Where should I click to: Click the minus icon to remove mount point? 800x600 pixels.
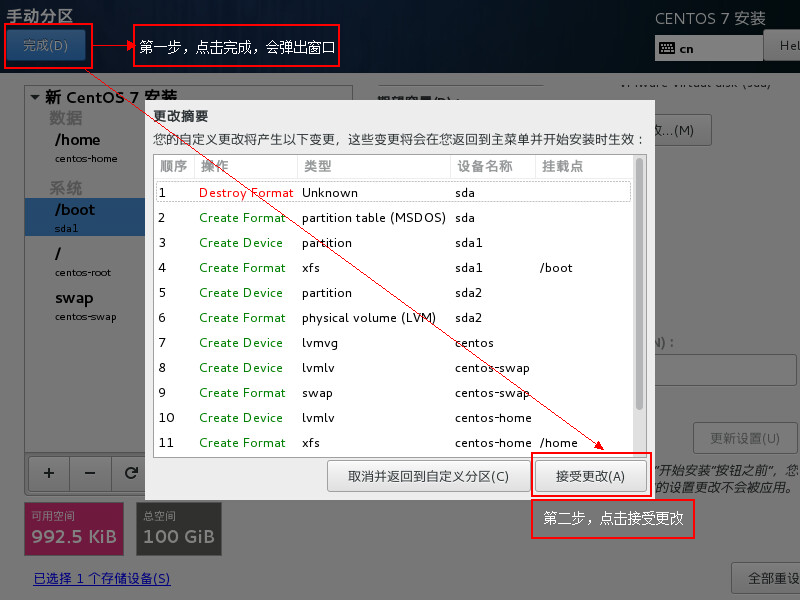90,473
